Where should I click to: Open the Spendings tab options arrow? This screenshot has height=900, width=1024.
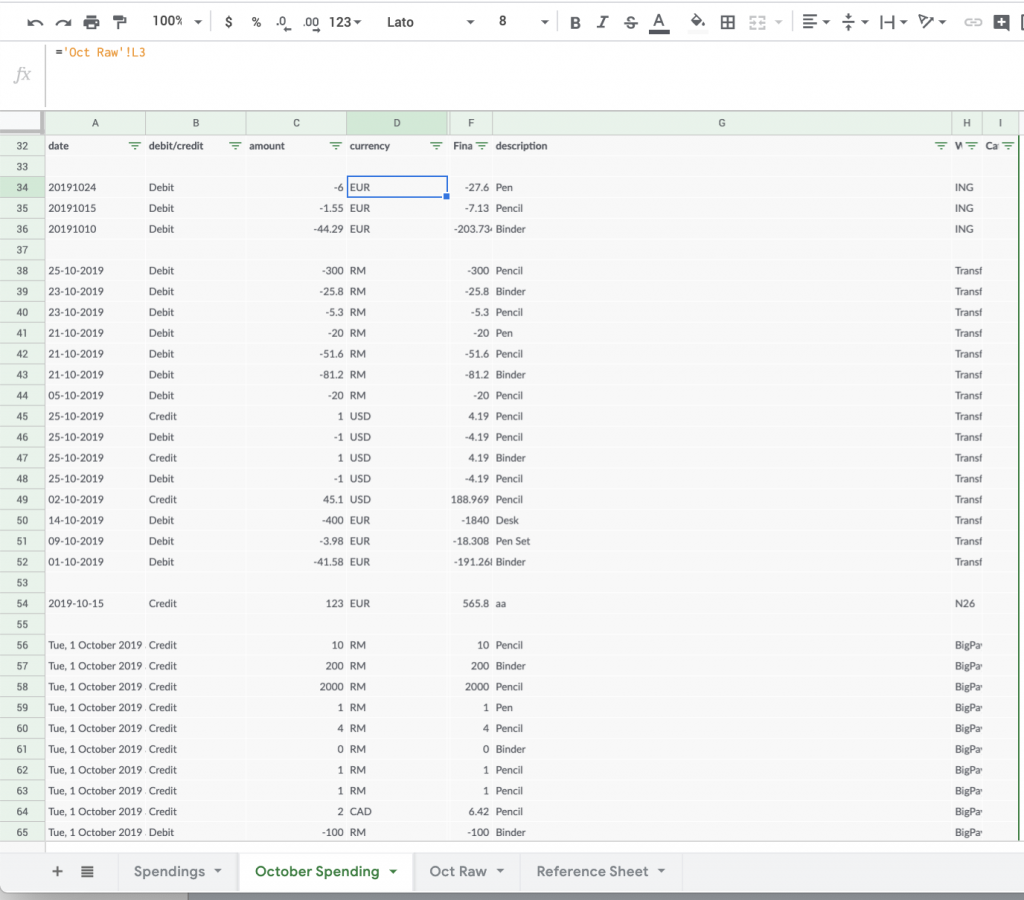point(218,871)
